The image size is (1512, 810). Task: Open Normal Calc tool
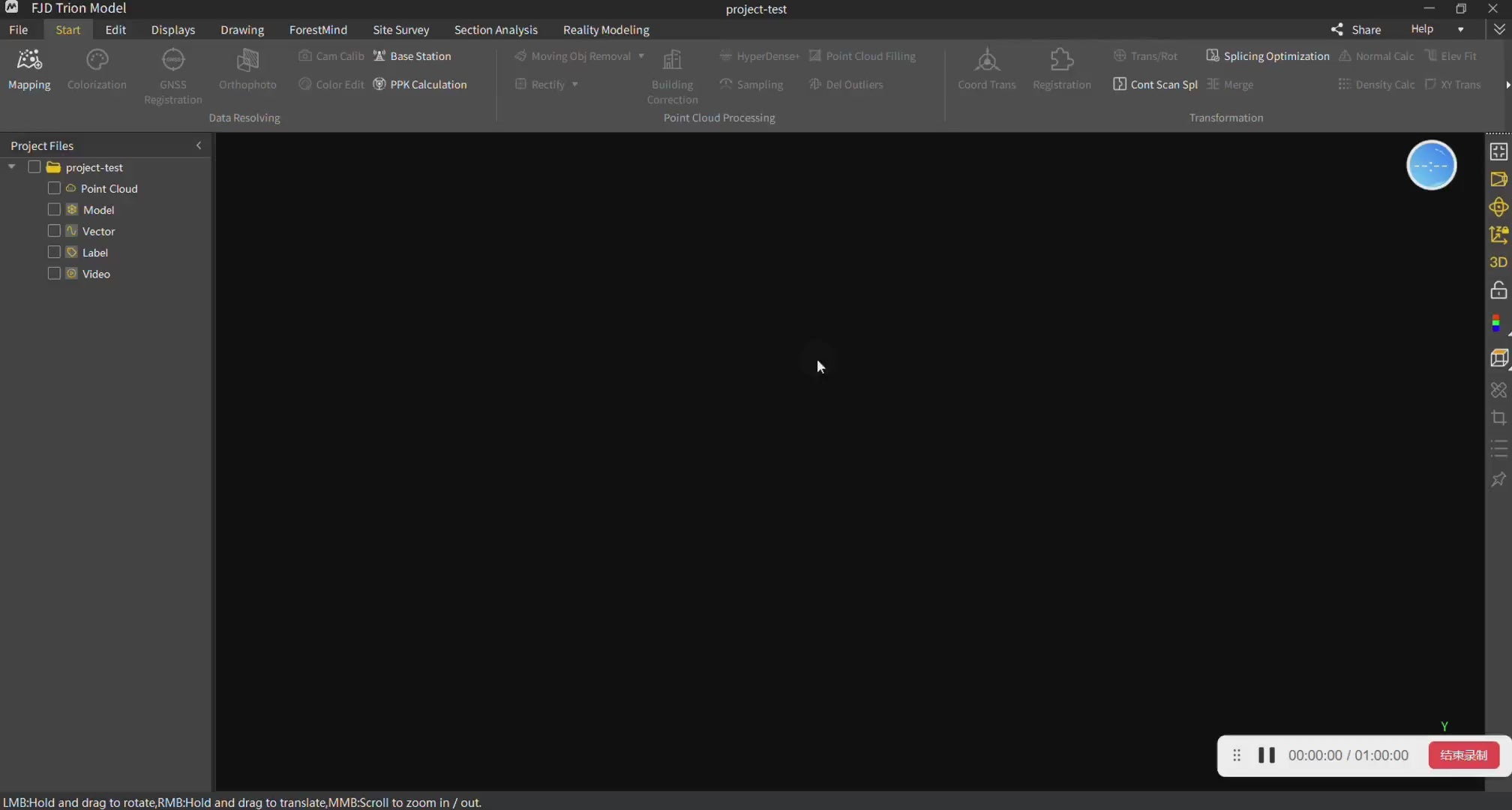click(1376, 56)
